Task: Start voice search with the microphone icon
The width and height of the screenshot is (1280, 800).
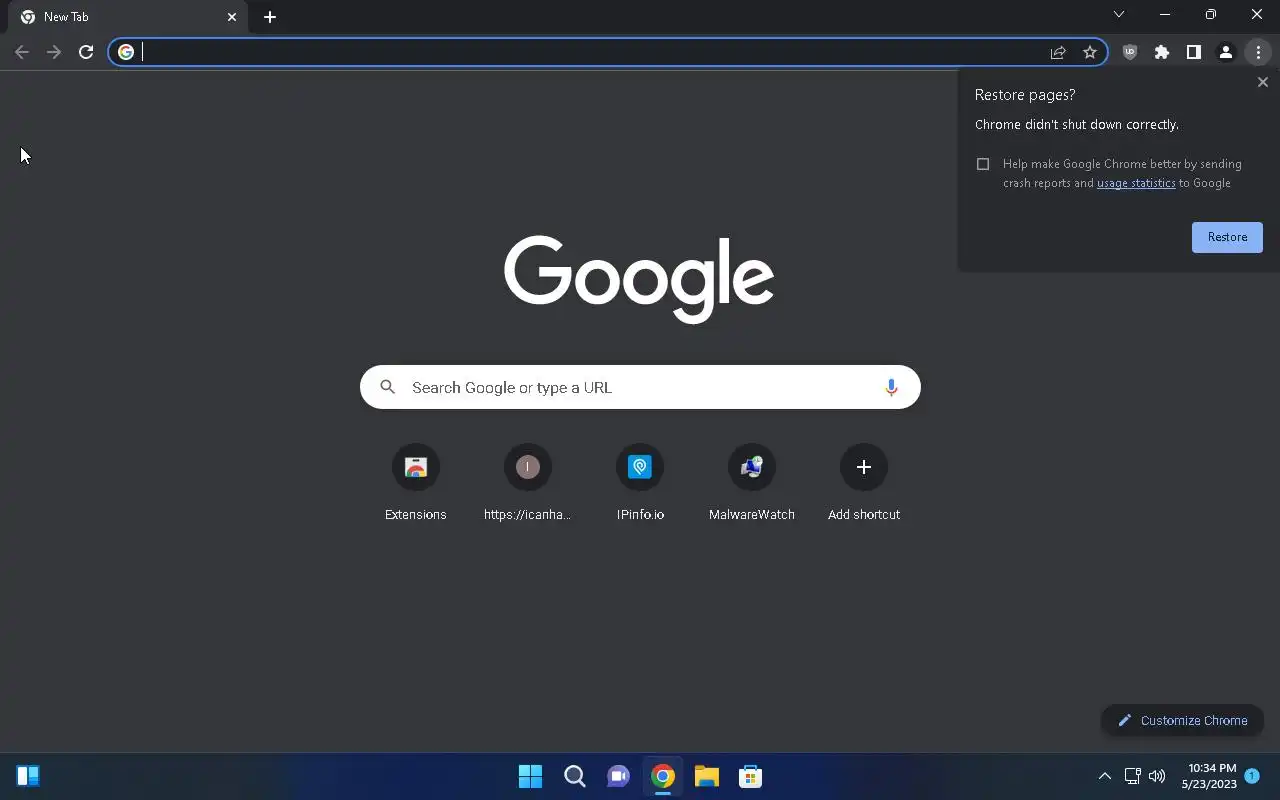Action: point(891,387)
